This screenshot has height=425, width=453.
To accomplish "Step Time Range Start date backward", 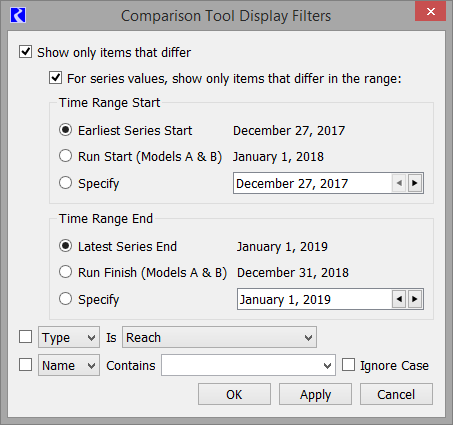I will coord(399,183).
